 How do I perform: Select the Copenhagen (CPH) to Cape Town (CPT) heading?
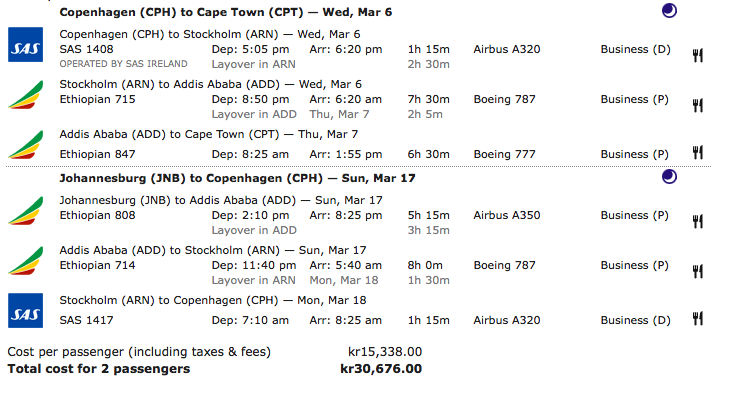225,12
